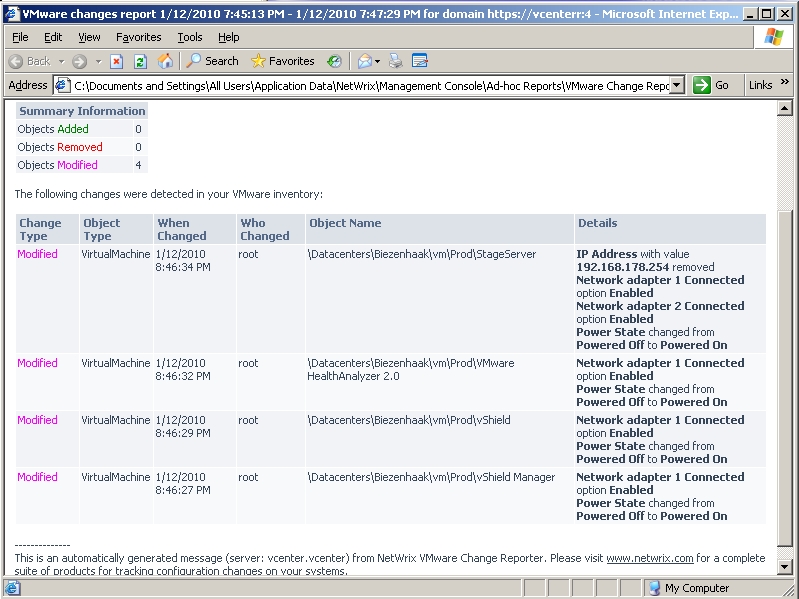Click the Back arrow icon
Viewport: 799px width, 599px height.
(x=16, y=62)
